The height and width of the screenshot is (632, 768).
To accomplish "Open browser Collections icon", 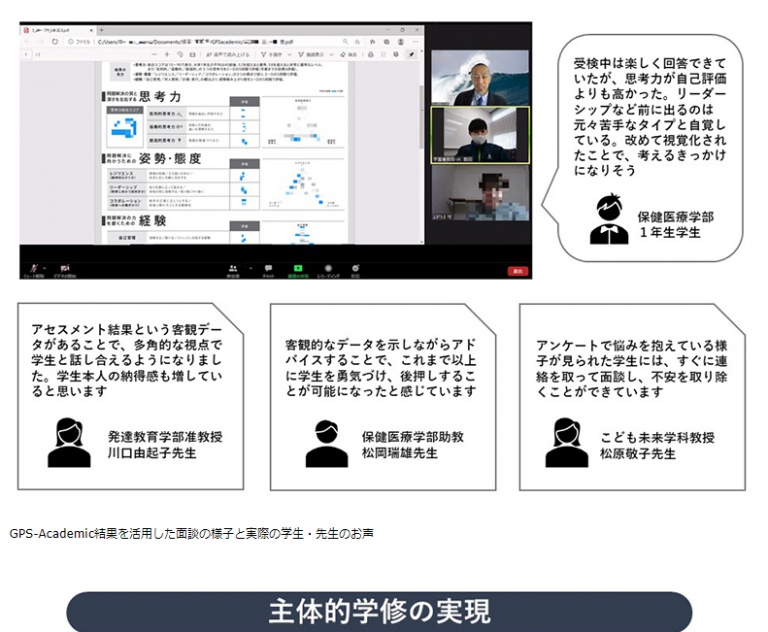I will click(386, 42).
